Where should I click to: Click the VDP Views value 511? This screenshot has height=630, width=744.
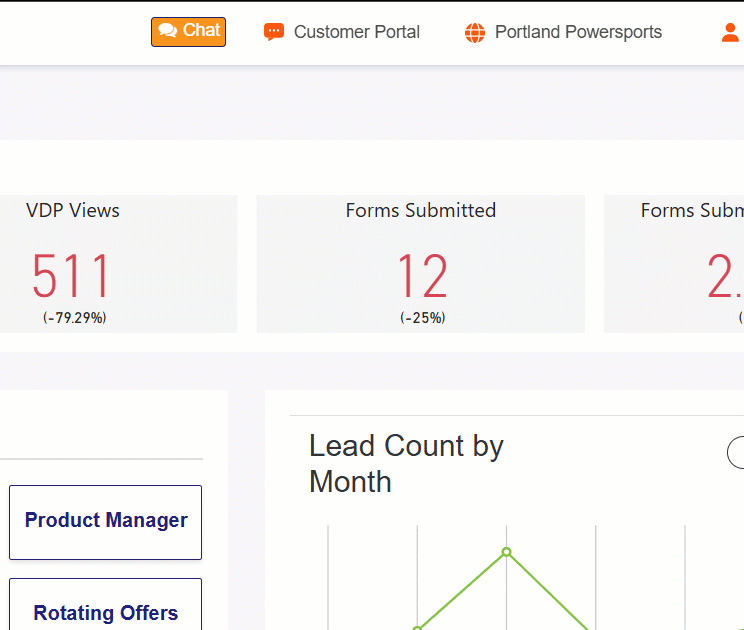coord(71,275)
